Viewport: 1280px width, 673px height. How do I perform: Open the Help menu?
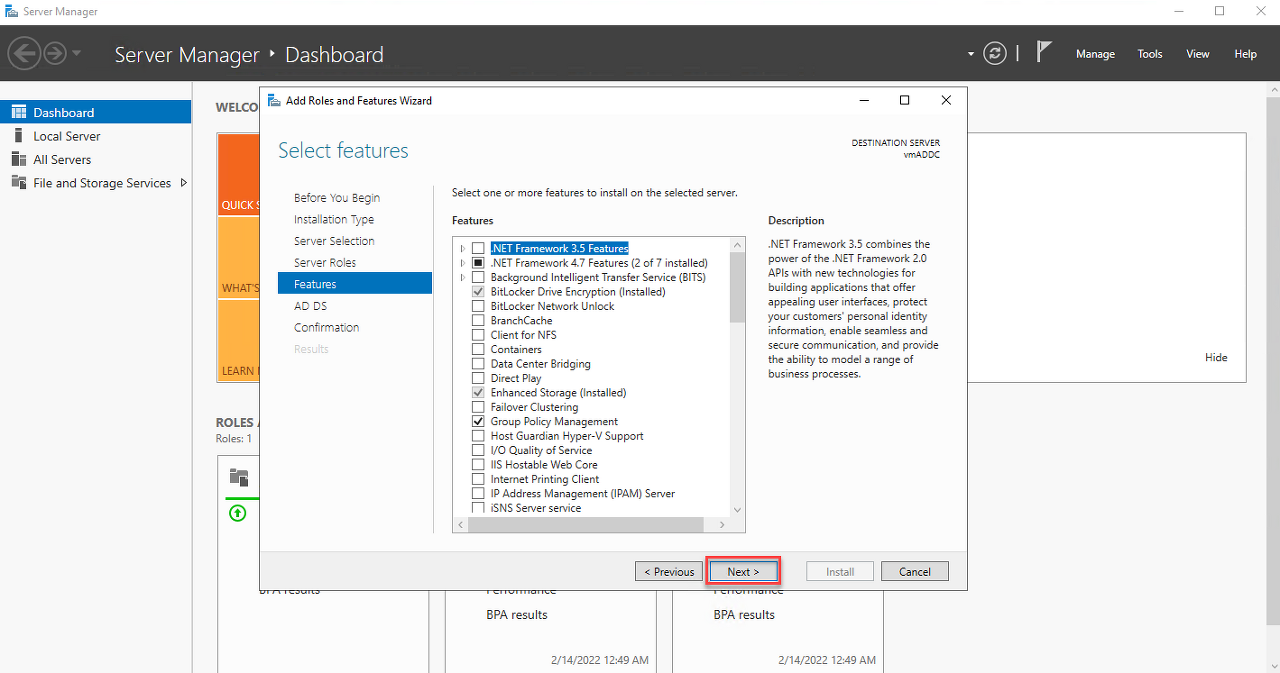click(x=1245, y=54)
